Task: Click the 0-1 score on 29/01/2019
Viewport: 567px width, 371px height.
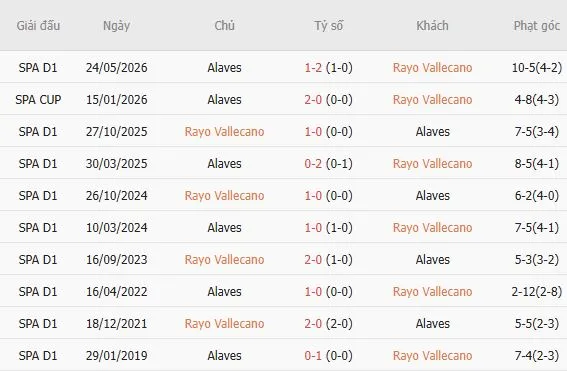Action: [x=313, y=355]
